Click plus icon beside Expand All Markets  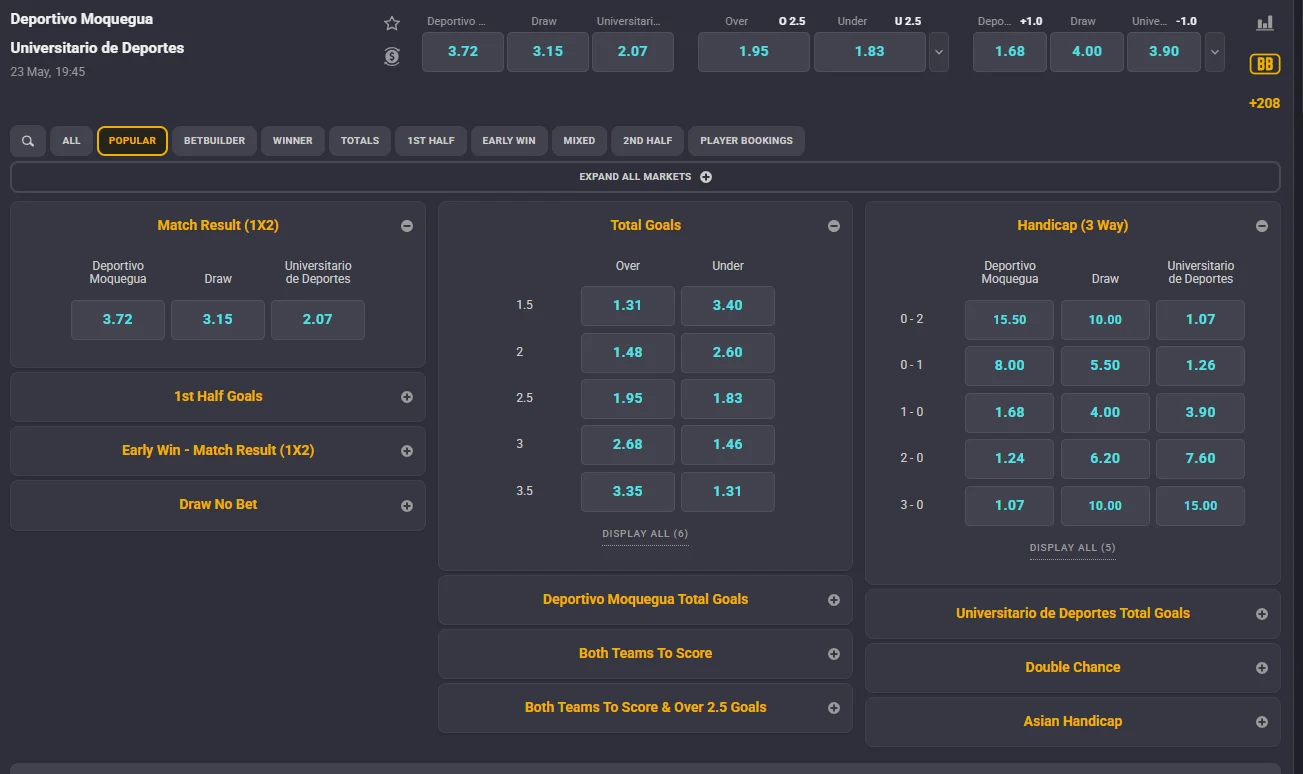(706, 177)
